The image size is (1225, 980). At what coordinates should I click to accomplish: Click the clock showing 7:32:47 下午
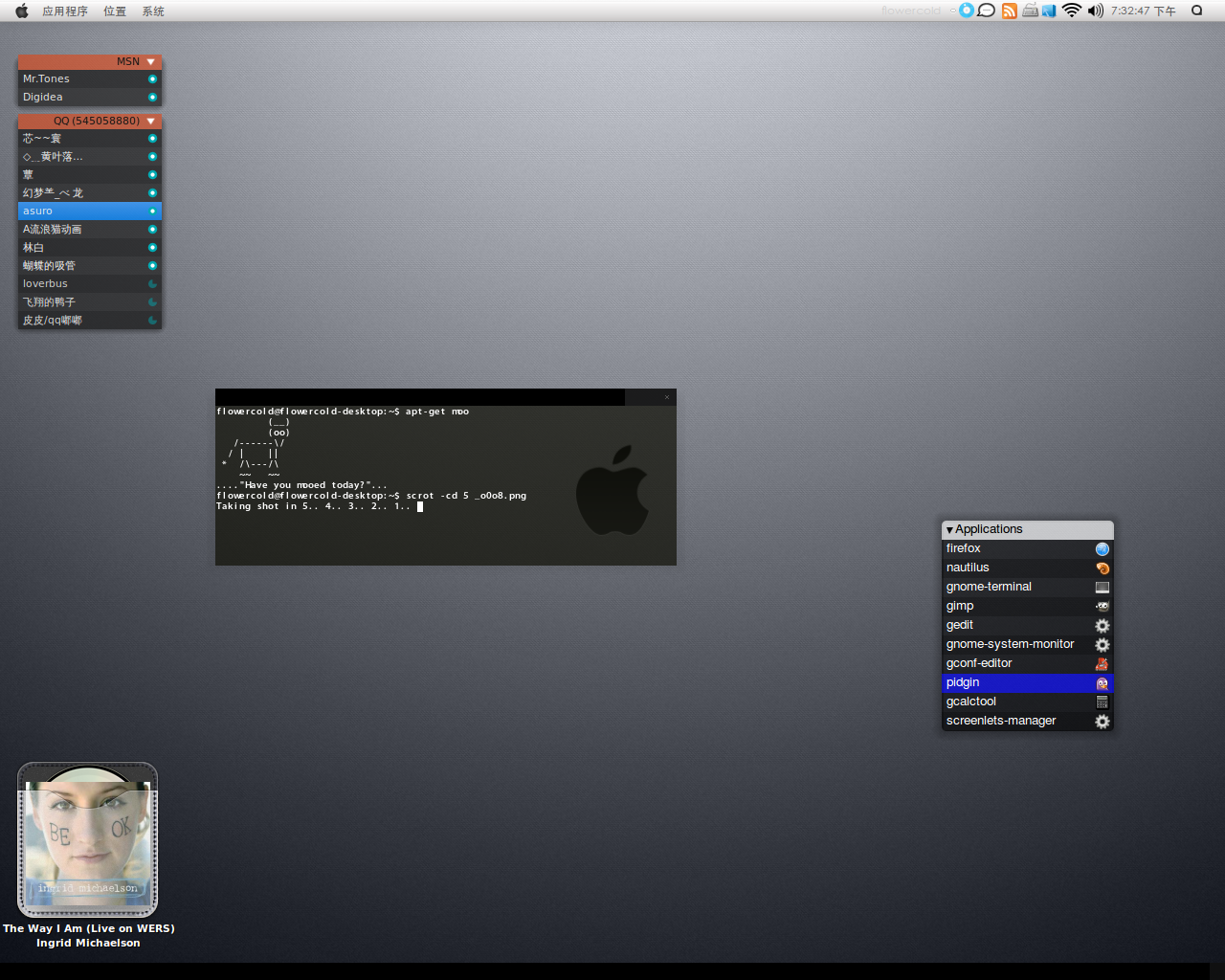(x=1144, y=11)
